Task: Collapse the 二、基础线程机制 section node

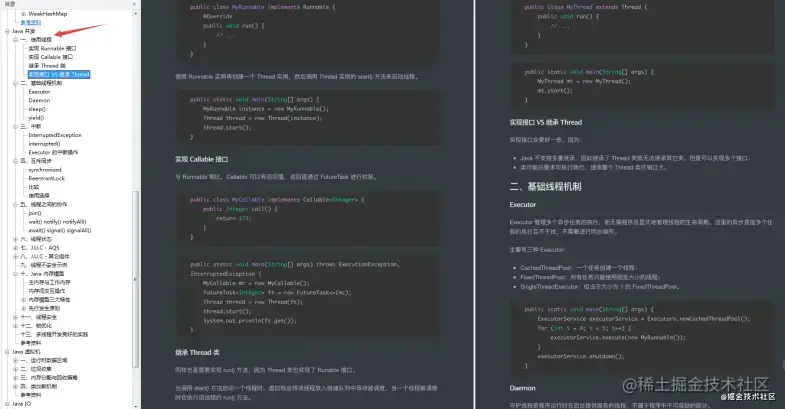Action: (16, 83)
